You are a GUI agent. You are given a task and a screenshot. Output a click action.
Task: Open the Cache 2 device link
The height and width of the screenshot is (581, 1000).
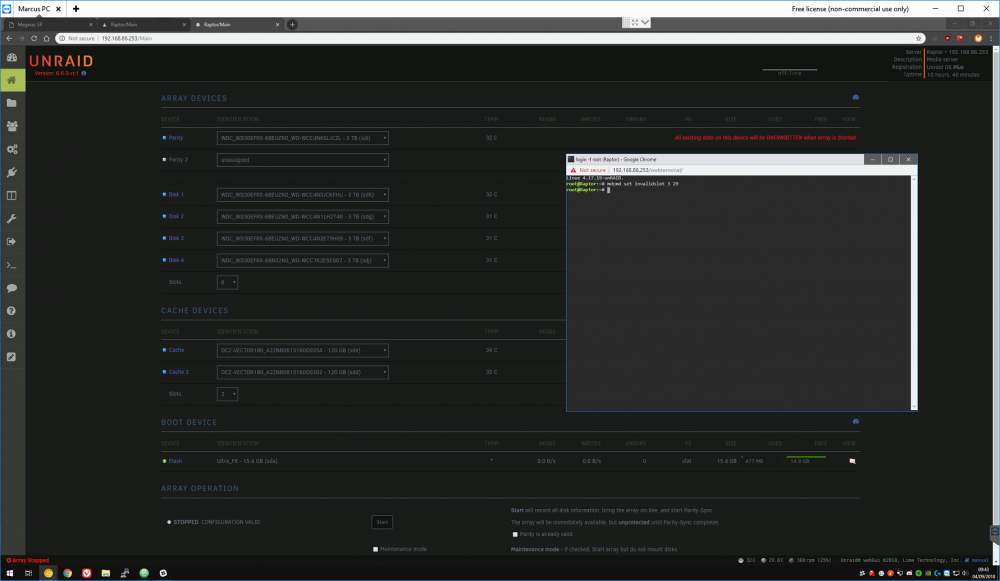[179, 372]
